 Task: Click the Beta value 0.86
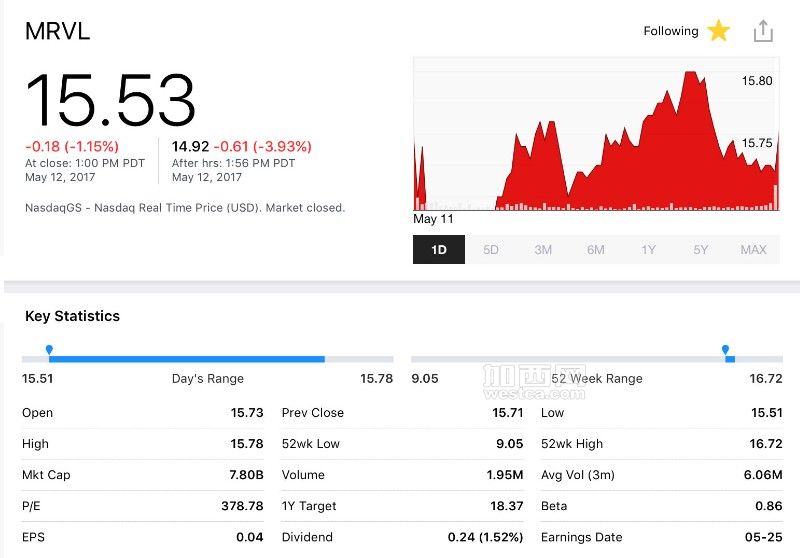pos(769,506)
